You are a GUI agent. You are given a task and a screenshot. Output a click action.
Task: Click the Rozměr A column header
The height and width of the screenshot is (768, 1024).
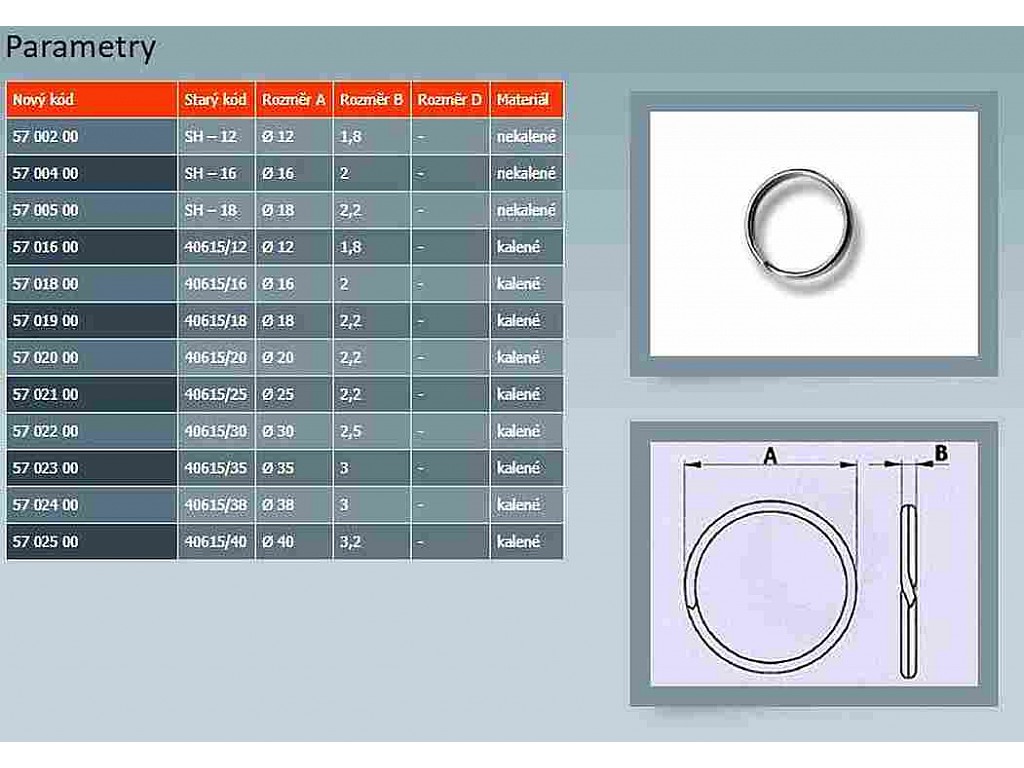coord(293,100)
